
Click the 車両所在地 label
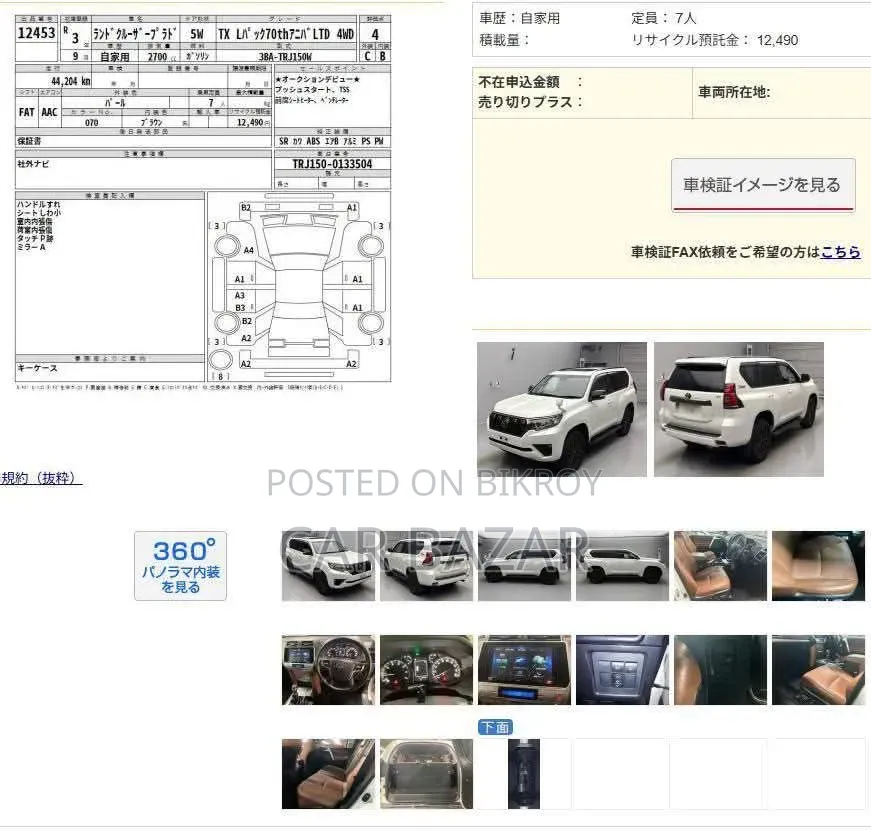tap(734, 92)
